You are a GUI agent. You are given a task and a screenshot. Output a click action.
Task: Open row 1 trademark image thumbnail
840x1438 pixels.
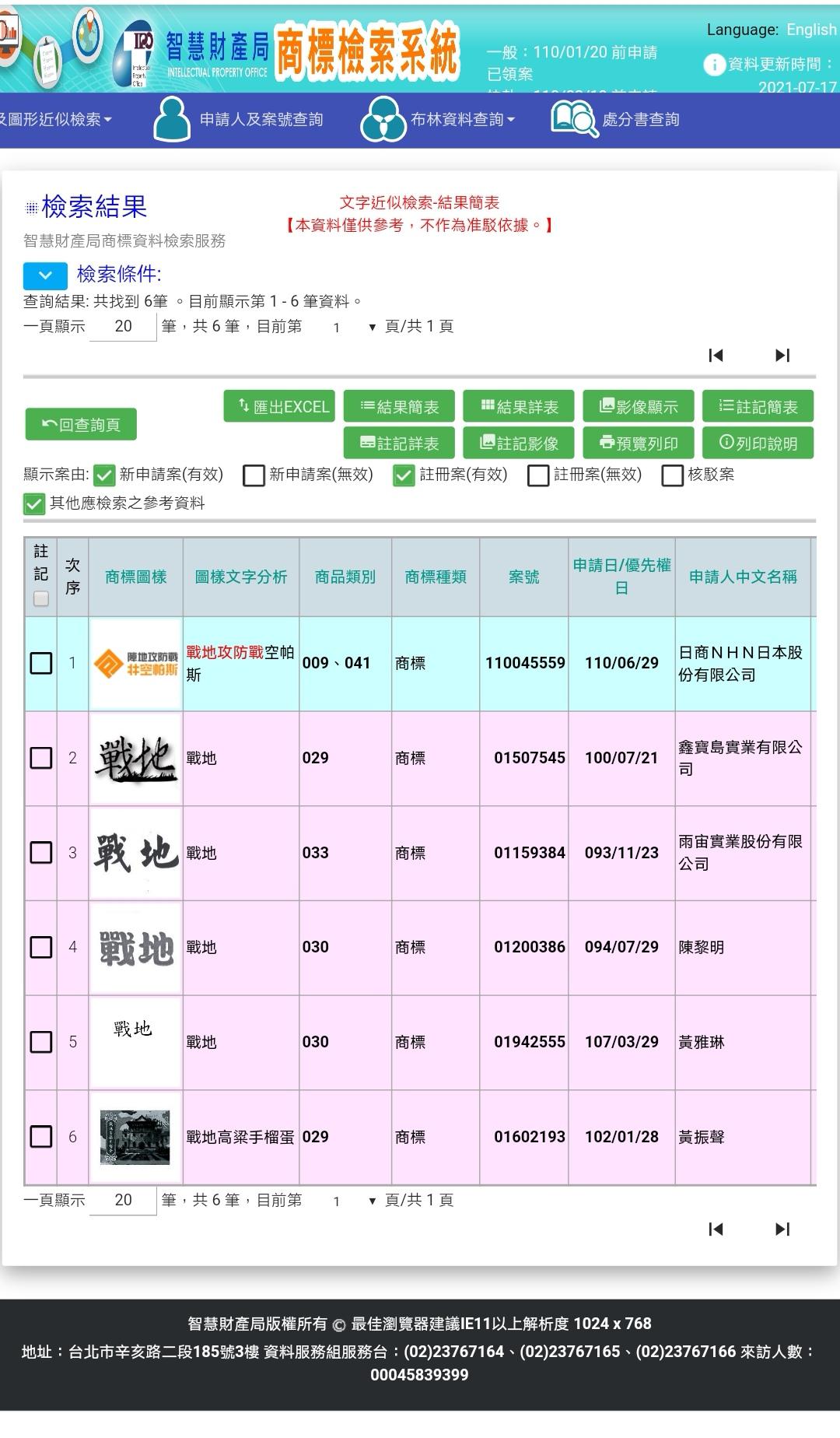coord(136,663)
